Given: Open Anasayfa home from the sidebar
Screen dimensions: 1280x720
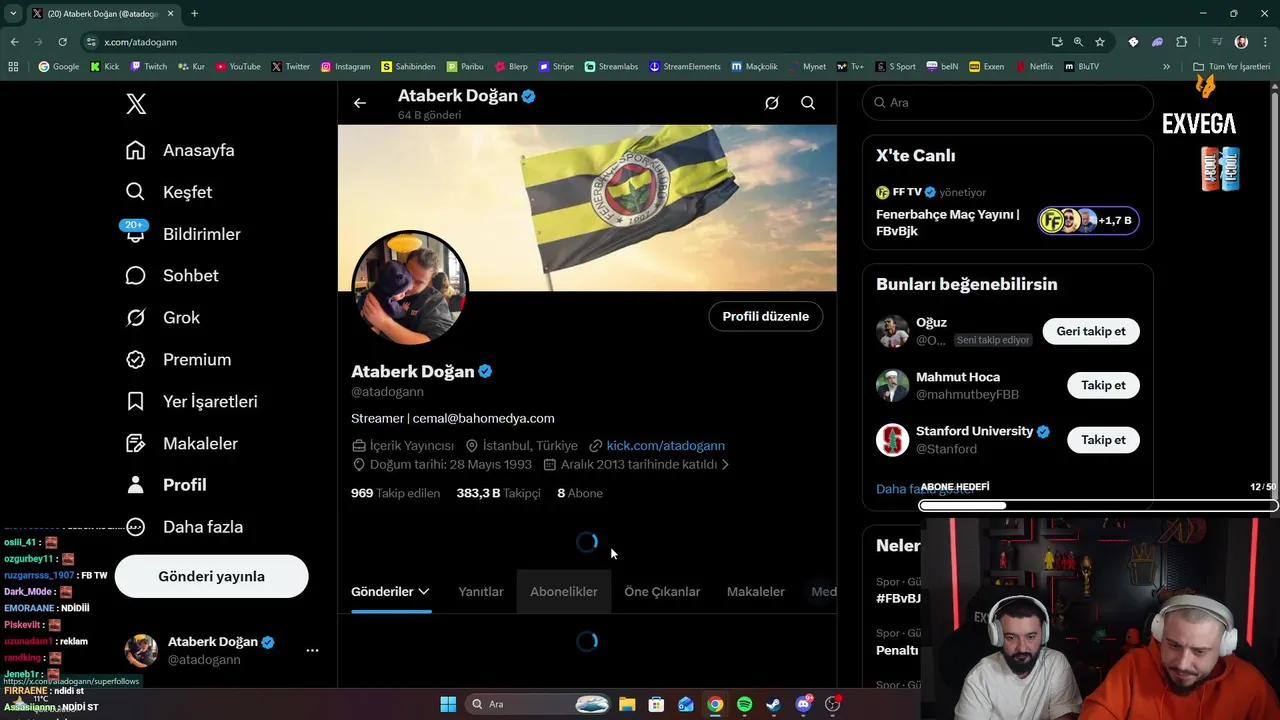Looking at the screenshot, I should tap(180, 150).
